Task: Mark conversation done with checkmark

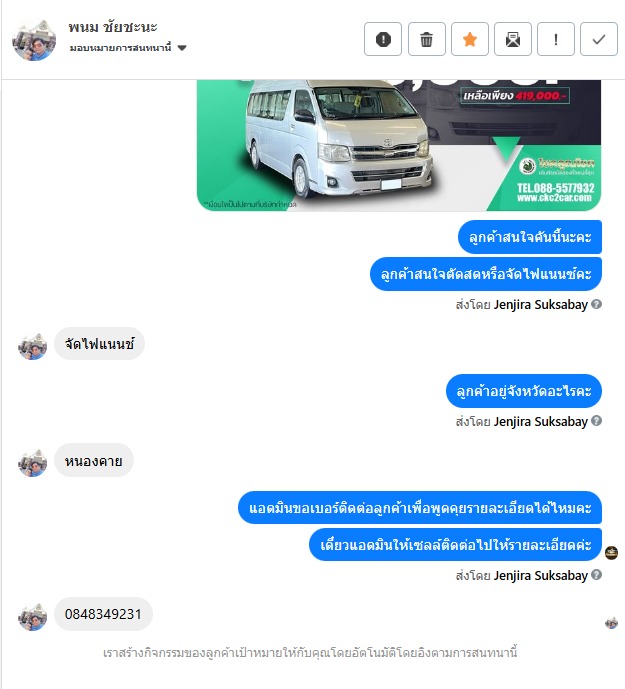Action: coord(599,40)
